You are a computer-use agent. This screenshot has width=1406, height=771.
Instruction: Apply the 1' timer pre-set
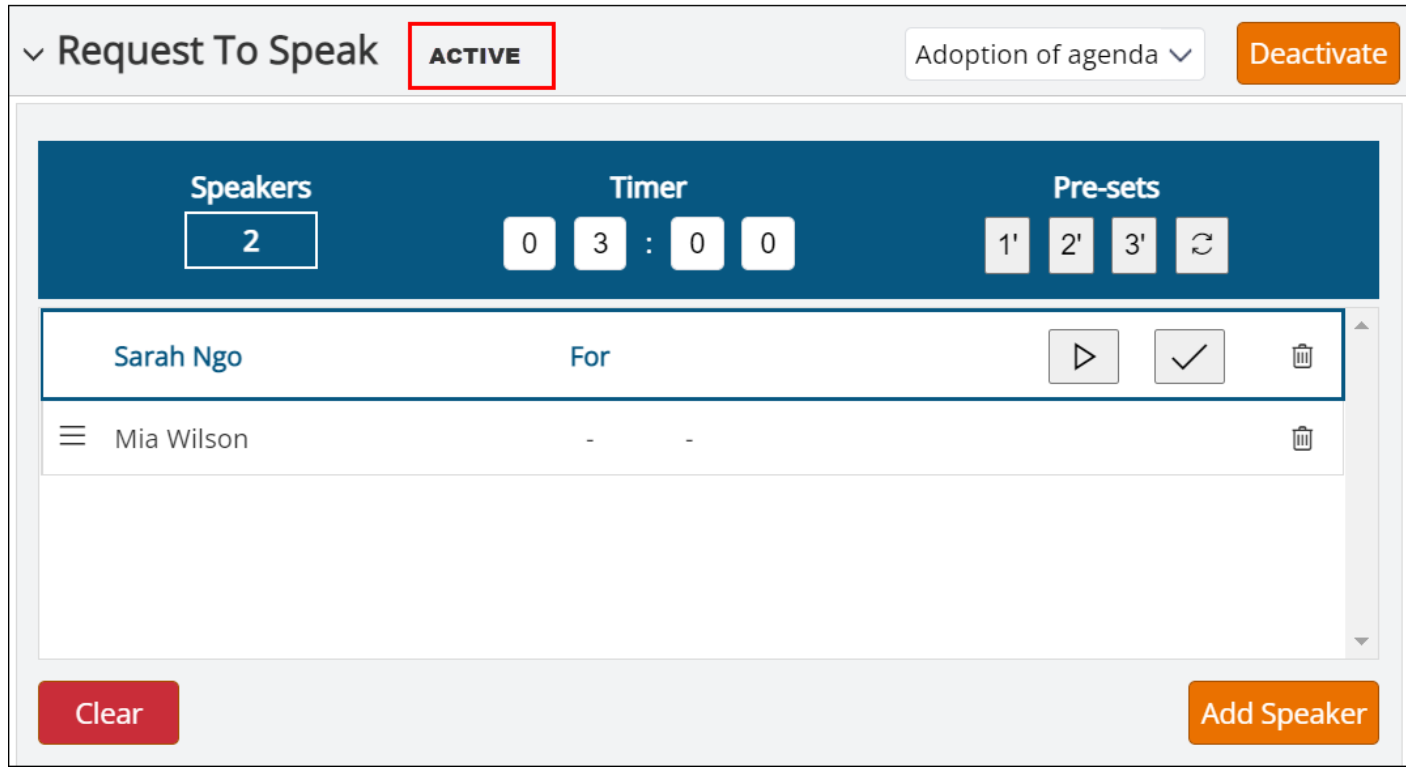[1007, 245]
